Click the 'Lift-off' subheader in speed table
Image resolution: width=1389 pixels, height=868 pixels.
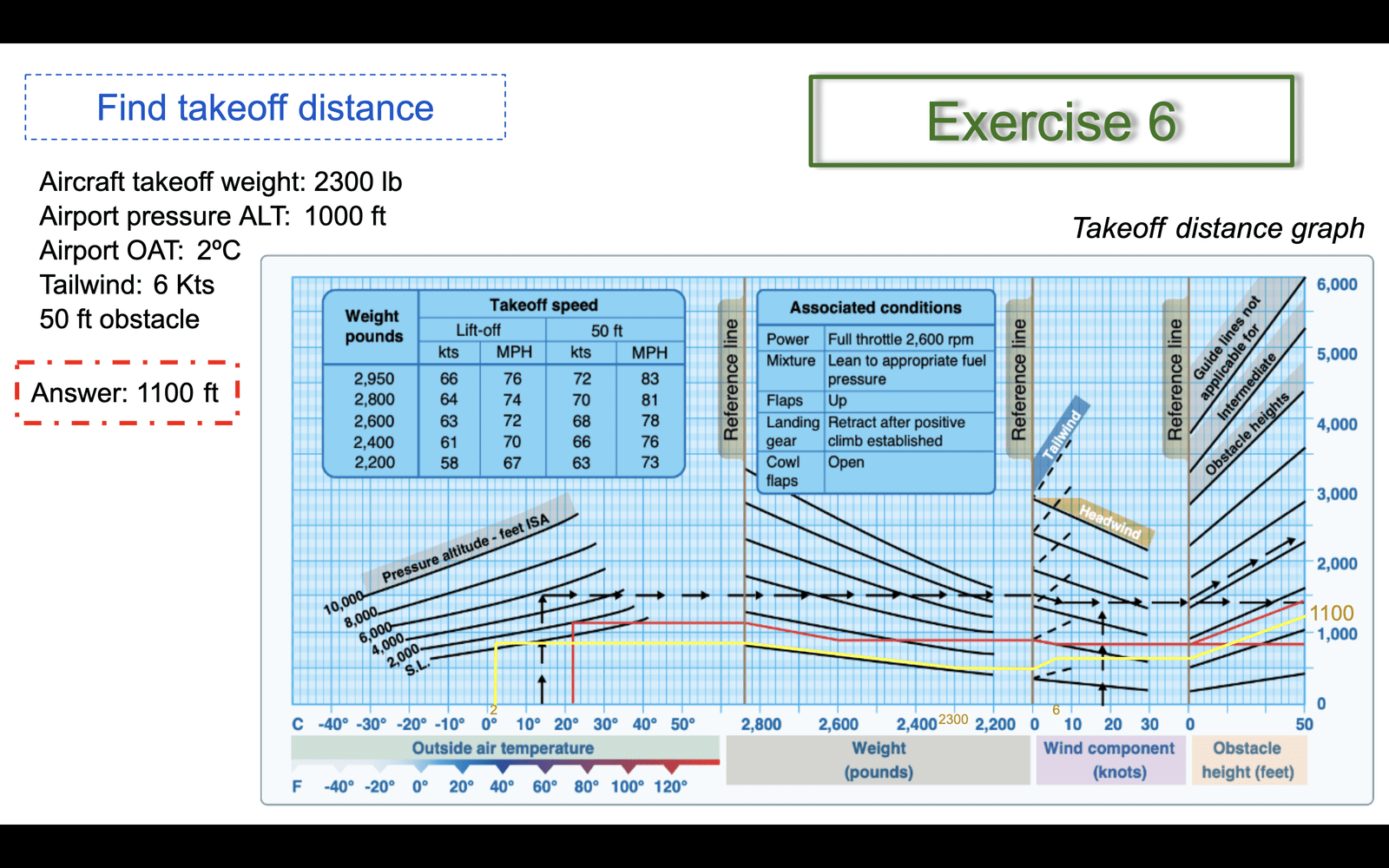click(x=478, y=330)
